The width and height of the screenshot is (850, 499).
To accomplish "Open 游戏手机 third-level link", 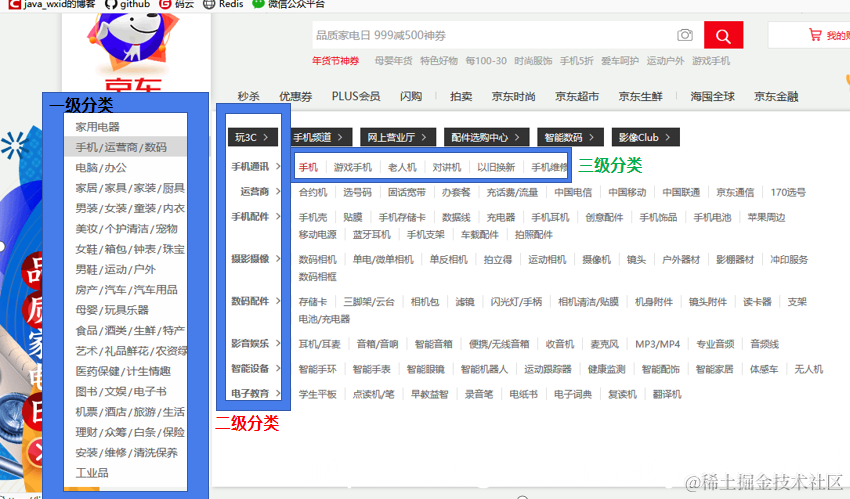I will pyautogui.click(x=352, y=167).
